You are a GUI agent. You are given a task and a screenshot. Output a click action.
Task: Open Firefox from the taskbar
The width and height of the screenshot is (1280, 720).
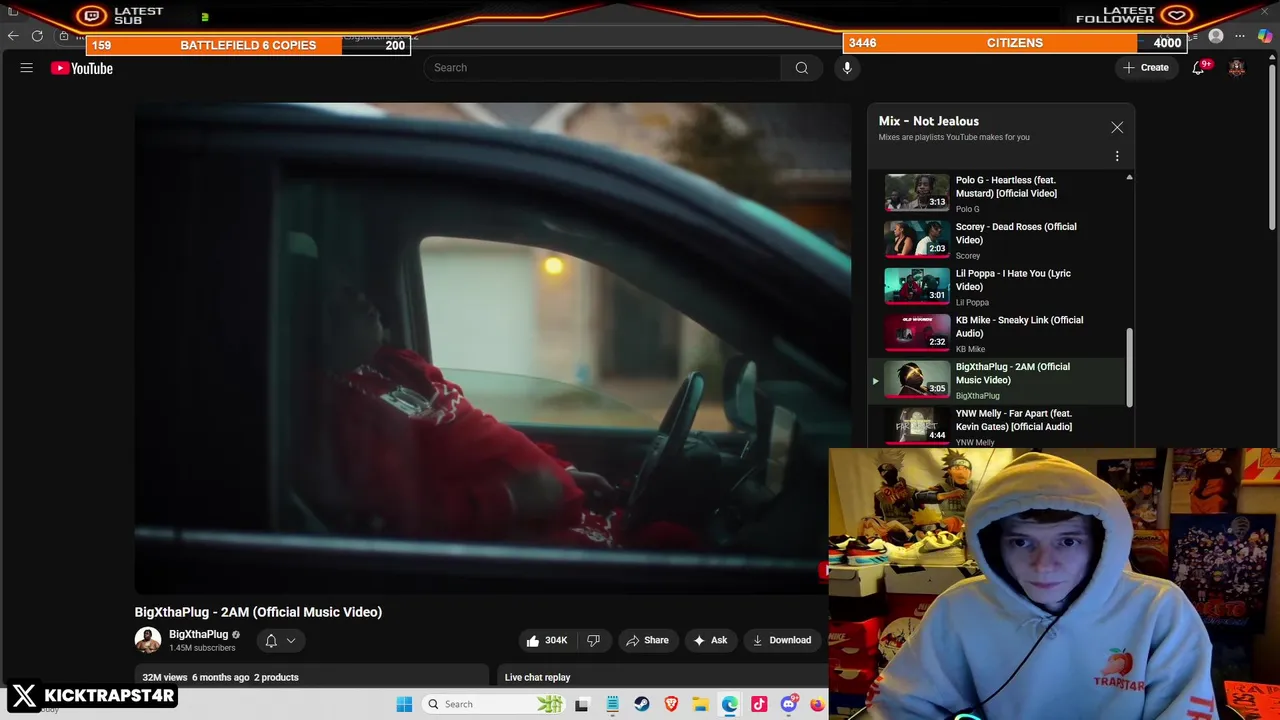[817, 704]
